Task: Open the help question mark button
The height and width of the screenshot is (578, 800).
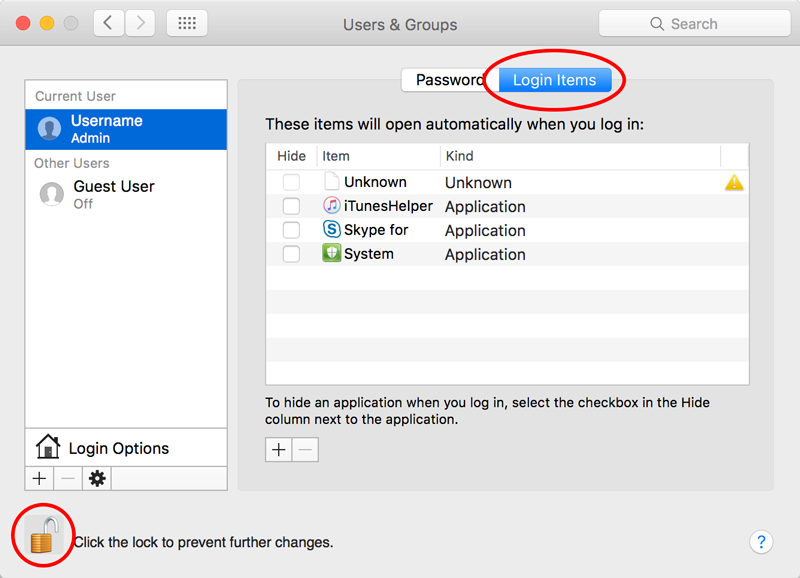Action: pos(761,542)
